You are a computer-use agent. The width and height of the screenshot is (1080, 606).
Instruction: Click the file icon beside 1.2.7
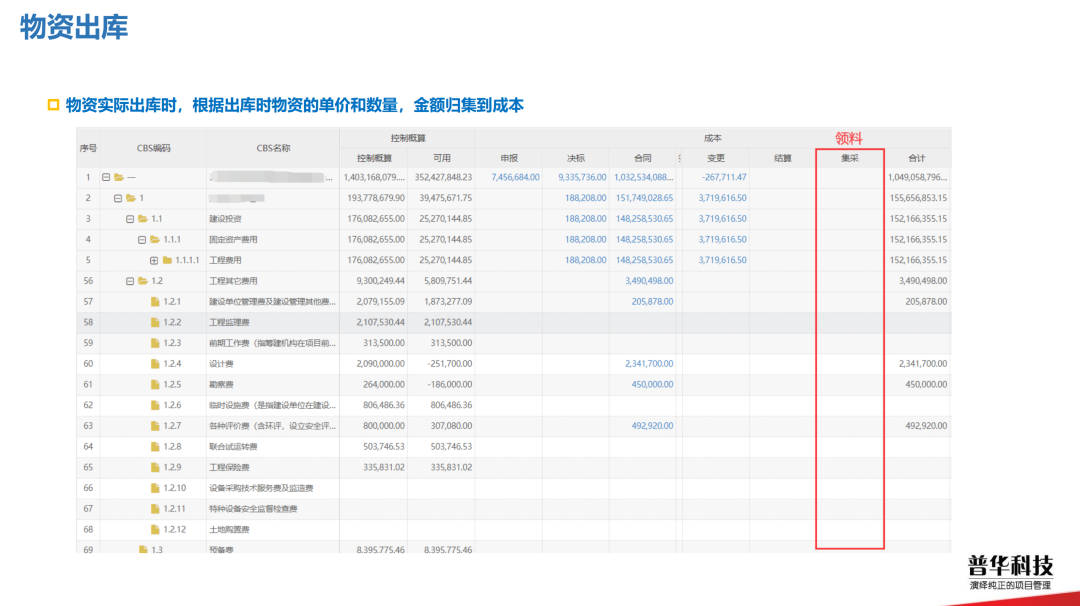pyautogui.click(x=155, y=426)
